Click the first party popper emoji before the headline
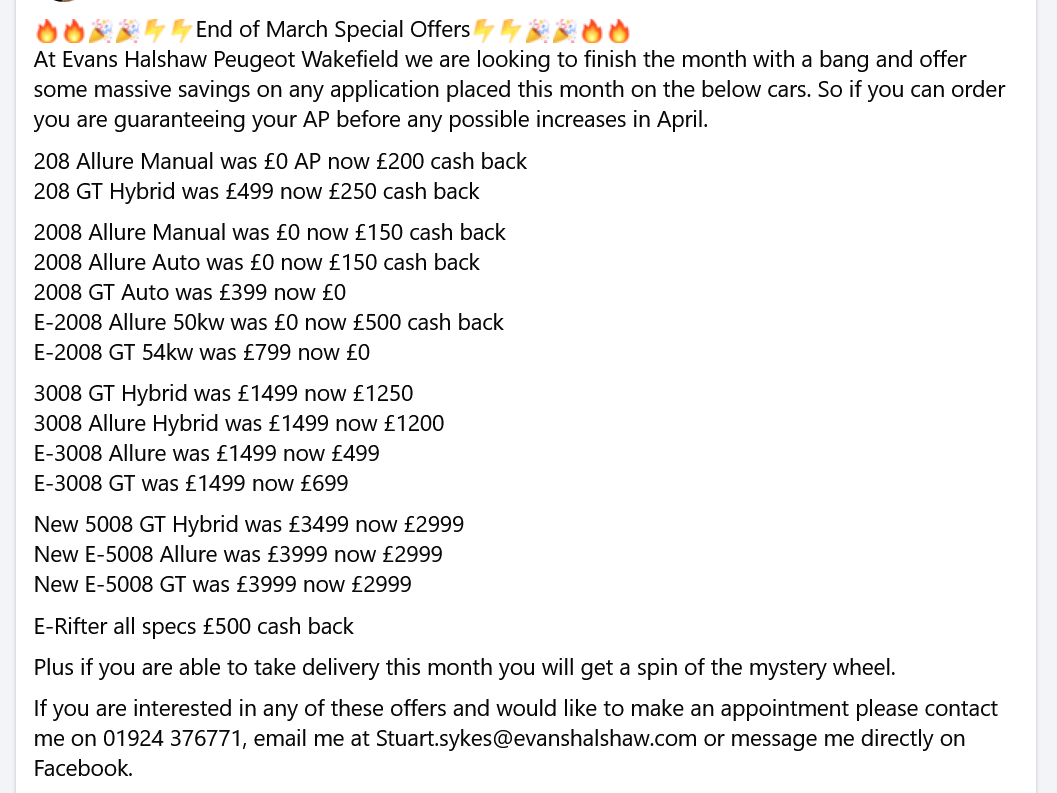 click(100, 32)
